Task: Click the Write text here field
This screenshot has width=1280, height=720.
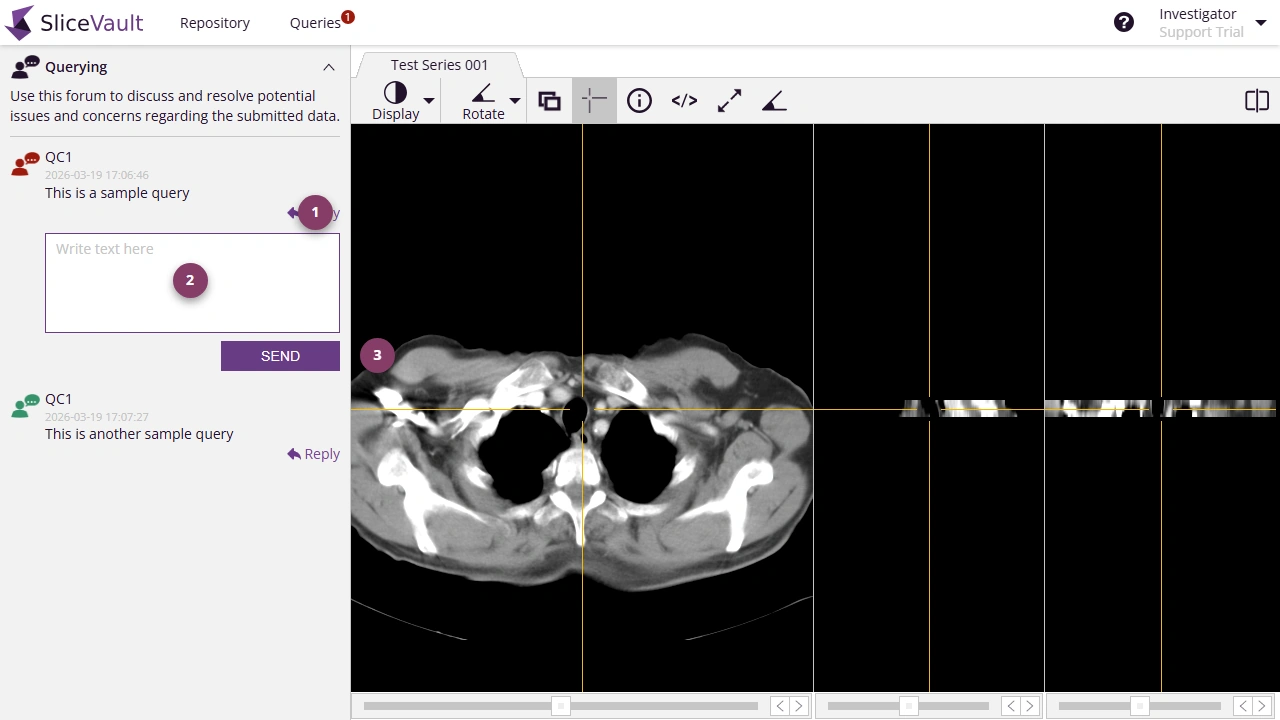Action: (x=192, y=282)
